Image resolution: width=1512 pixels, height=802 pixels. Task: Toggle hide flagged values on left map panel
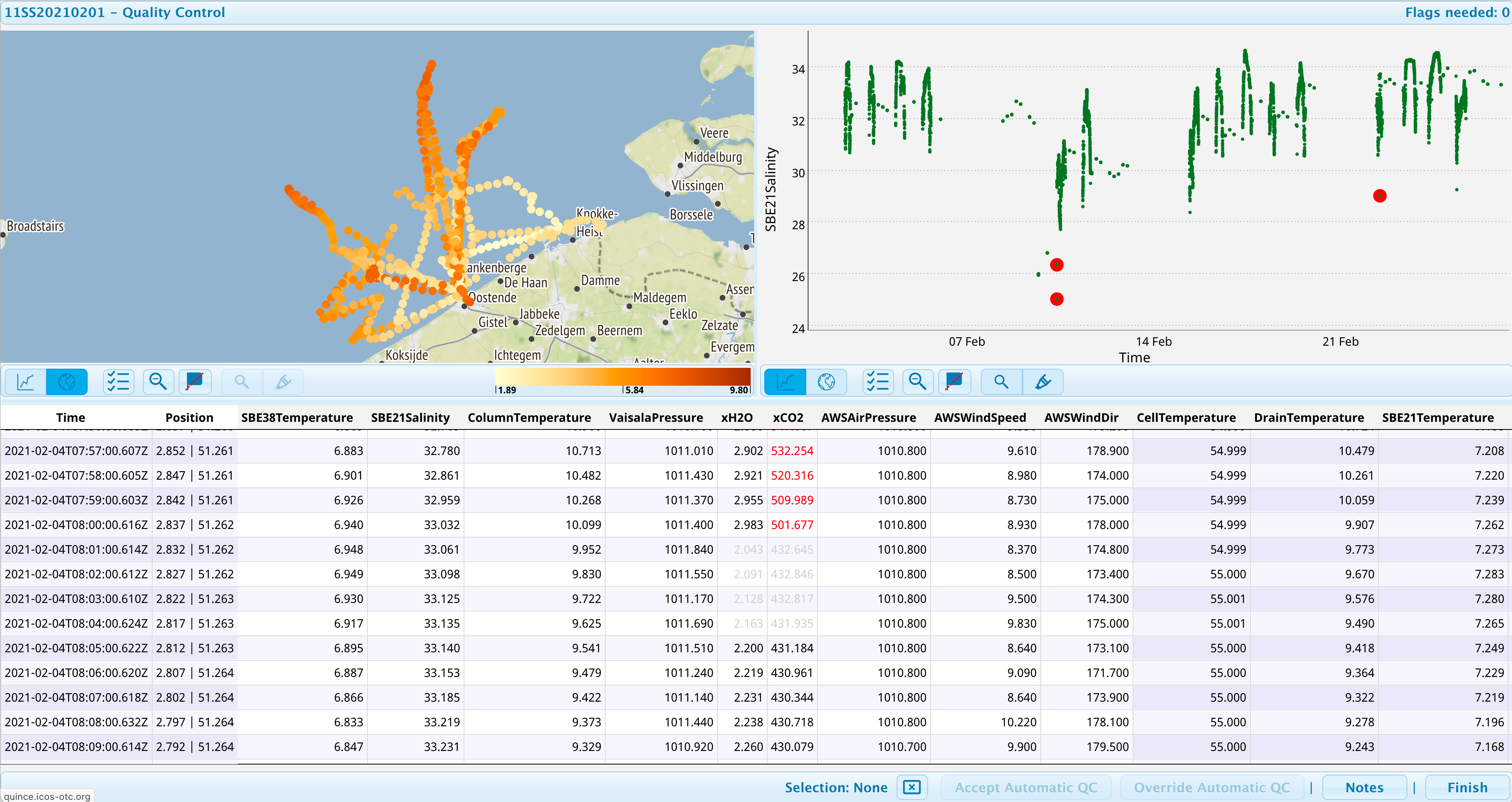[x=195, y=382]
